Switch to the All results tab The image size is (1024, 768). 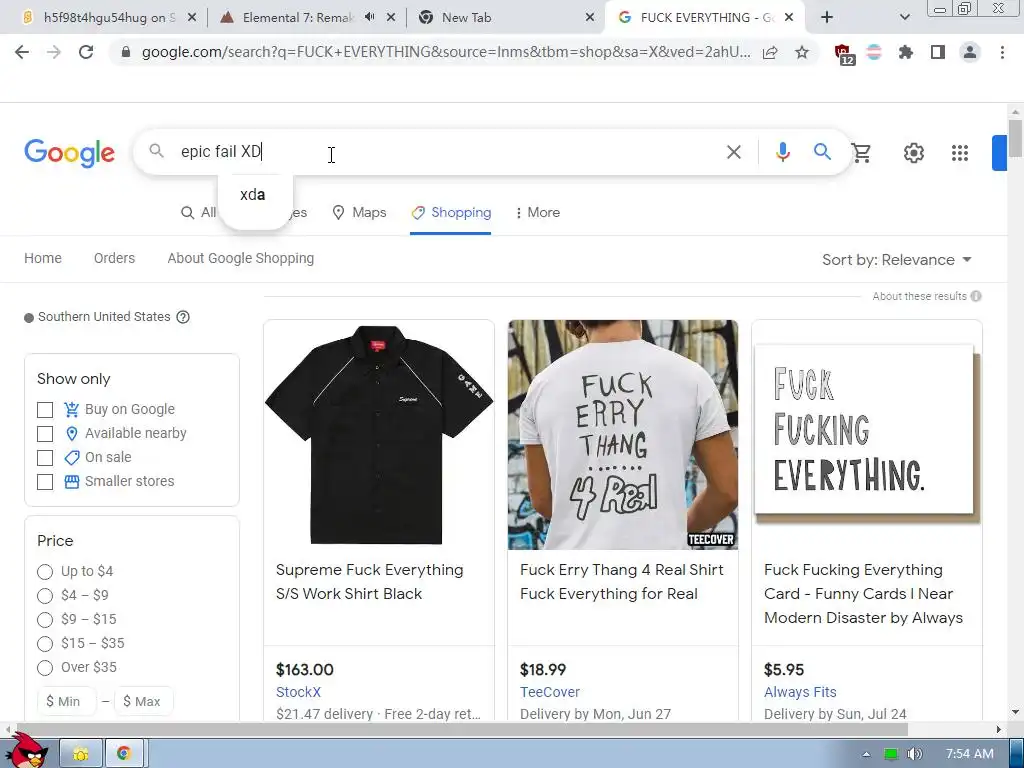point(198,212)
